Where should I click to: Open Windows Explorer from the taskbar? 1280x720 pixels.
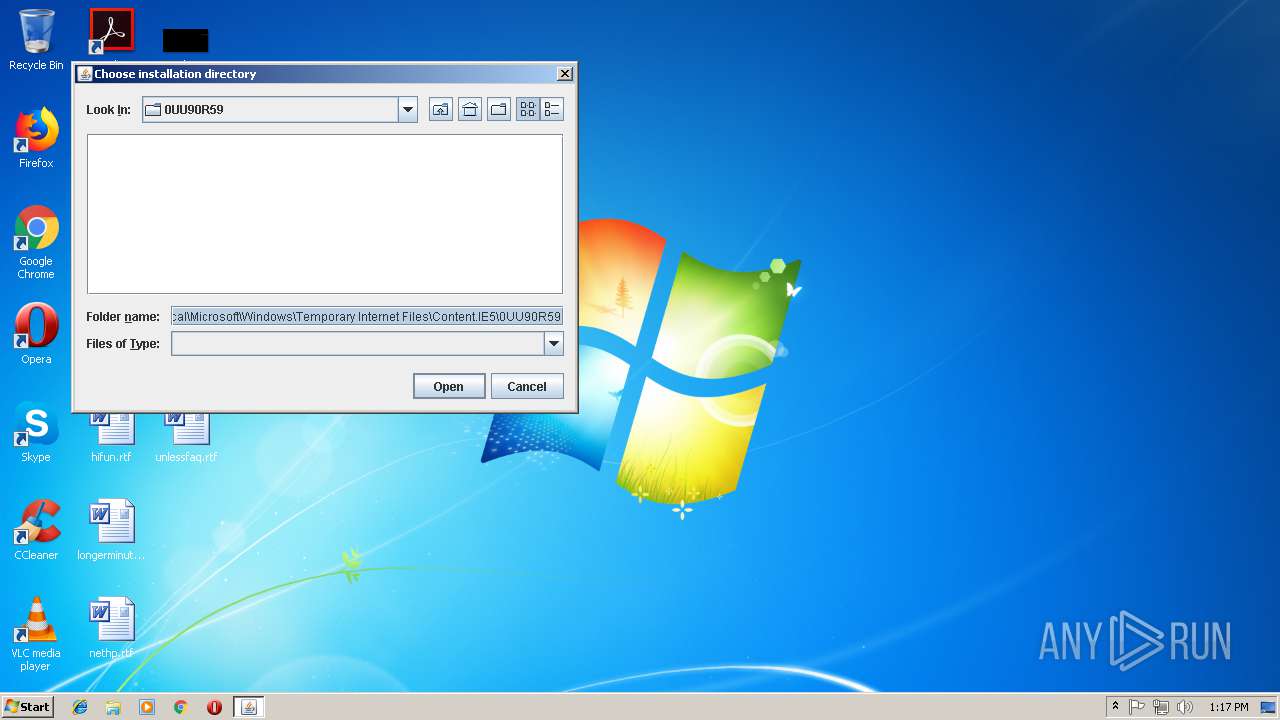coord(113,707)
